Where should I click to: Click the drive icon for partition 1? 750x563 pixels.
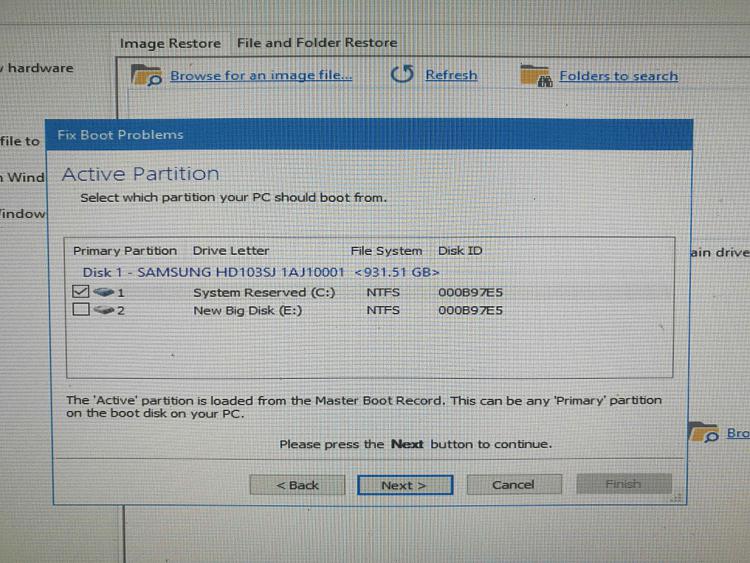(103, 292)
